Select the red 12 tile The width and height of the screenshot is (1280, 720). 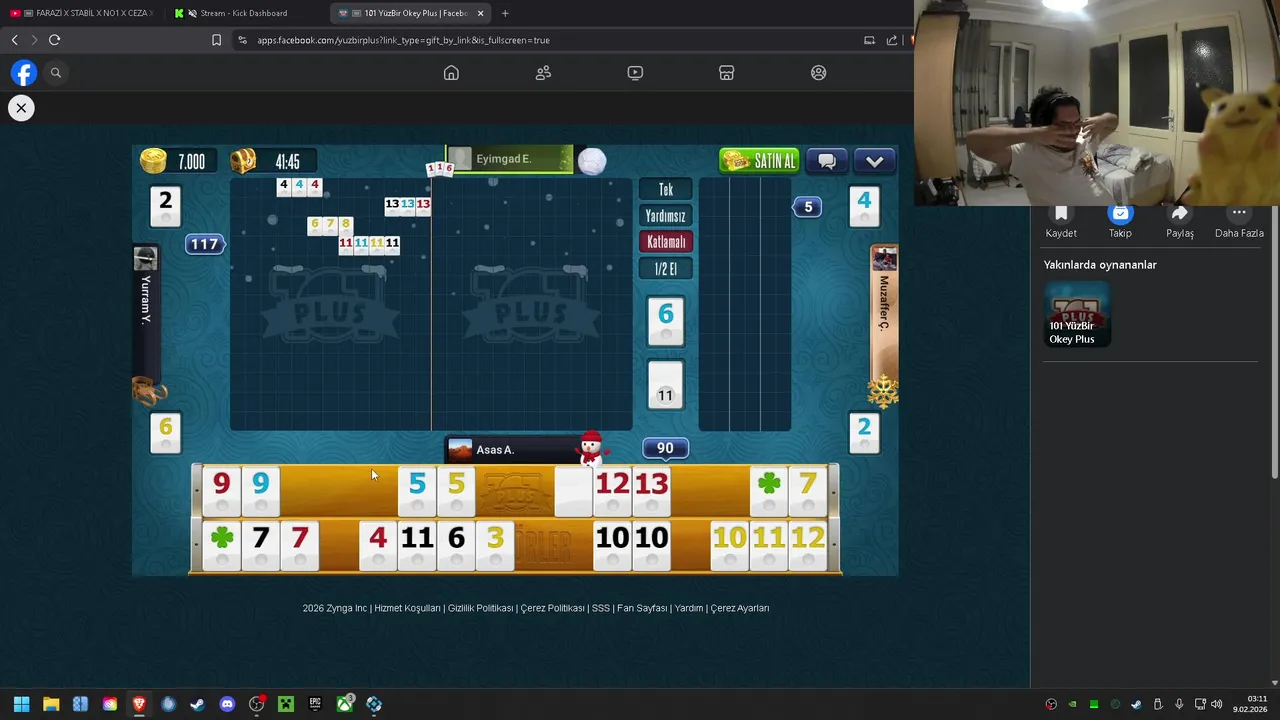coord(612,490)
